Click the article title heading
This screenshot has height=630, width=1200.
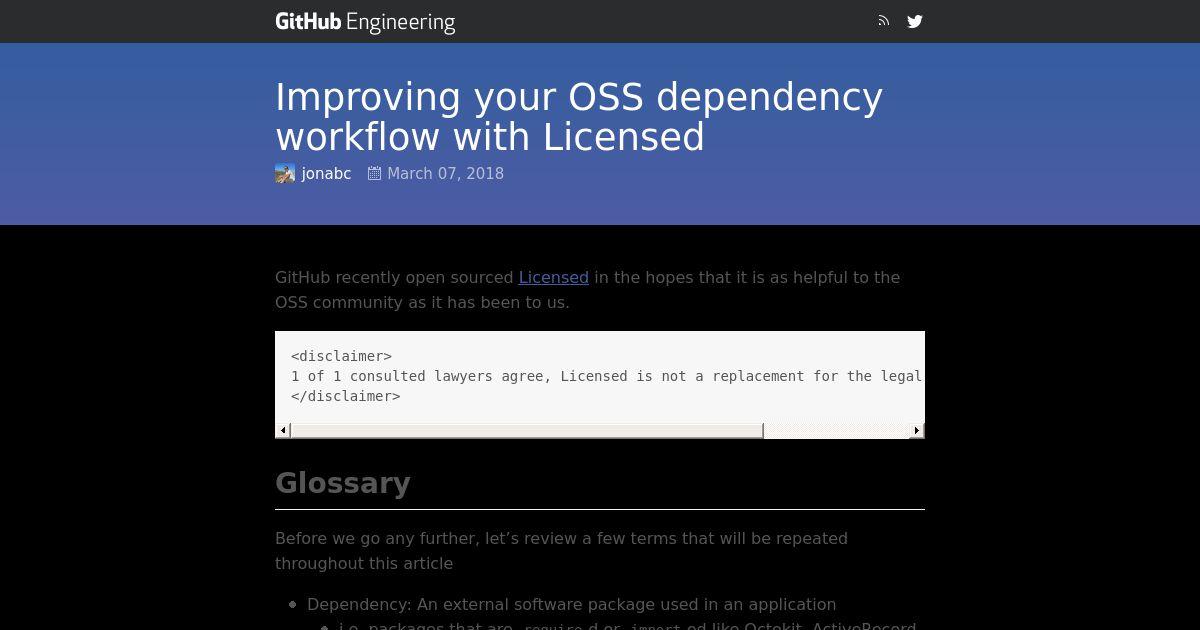point(579,117)
